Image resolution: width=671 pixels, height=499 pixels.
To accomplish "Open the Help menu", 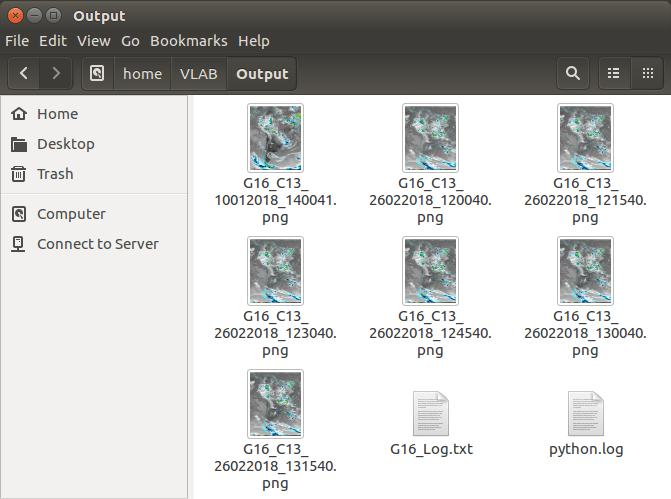I will tap(254, 41).
